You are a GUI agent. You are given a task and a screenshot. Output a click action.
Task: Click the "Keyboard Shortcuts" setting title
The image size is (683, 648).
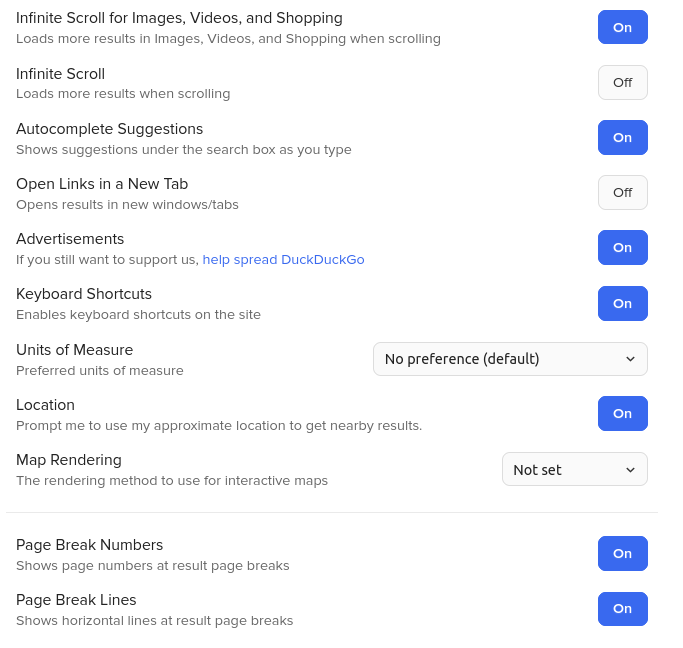84,294
